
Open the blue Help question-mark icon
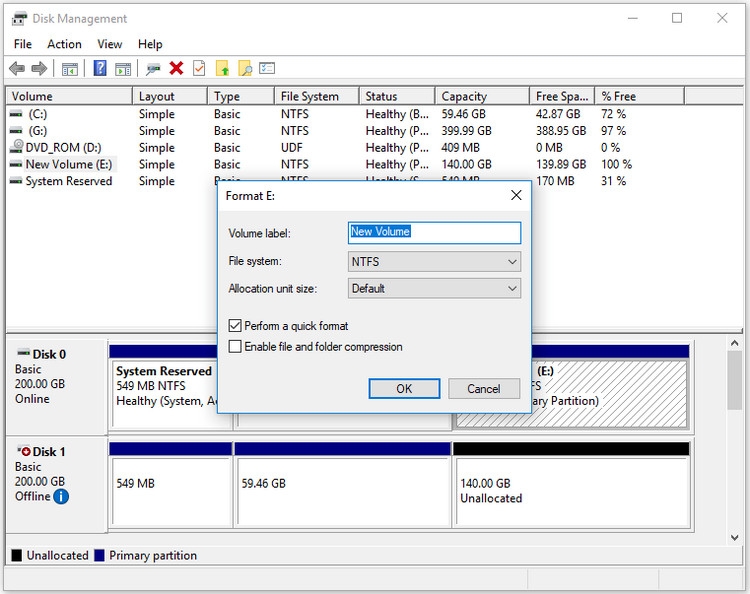click(x=99, y=68)
